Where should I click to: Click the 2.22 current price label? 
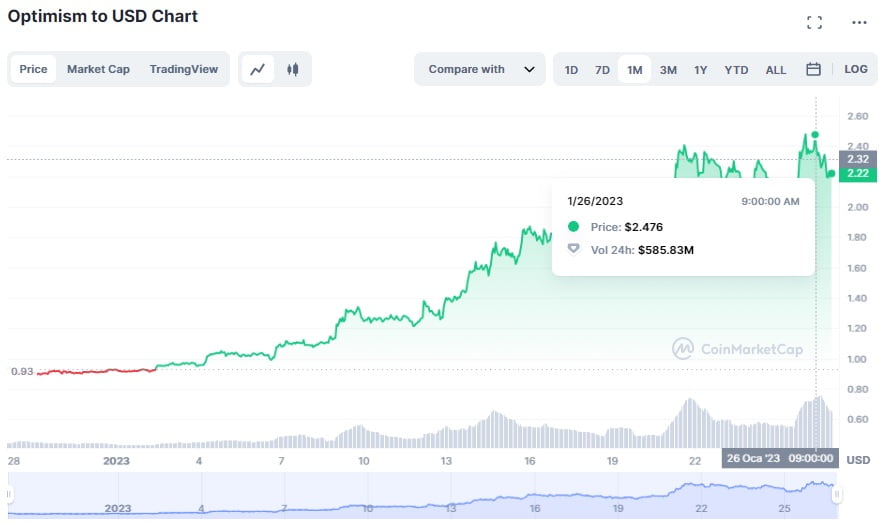pyautogui.click(x=857, y=174)
